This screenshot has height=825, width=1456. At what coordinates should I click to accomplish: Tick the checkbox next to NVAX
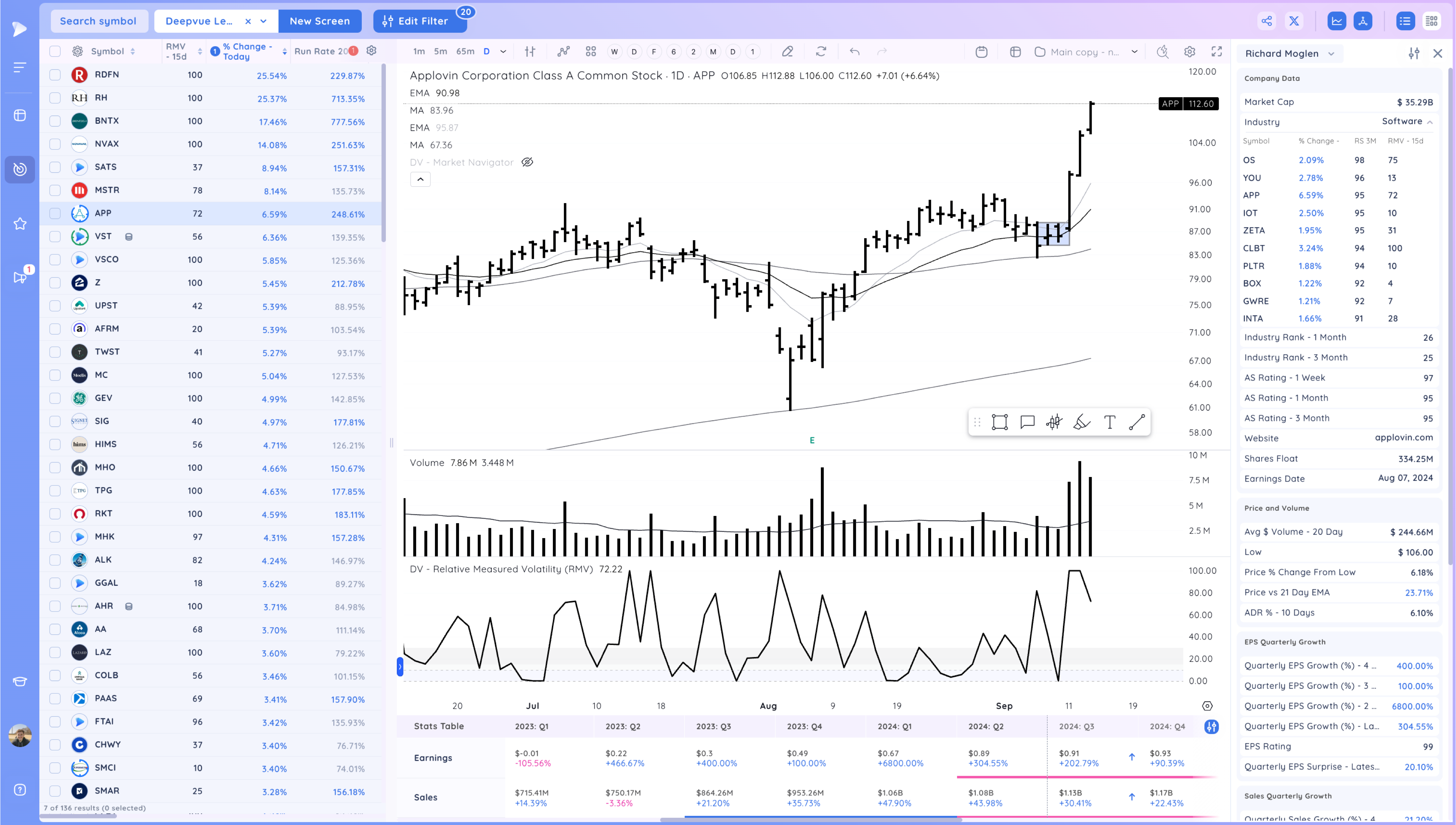point(55,144)
